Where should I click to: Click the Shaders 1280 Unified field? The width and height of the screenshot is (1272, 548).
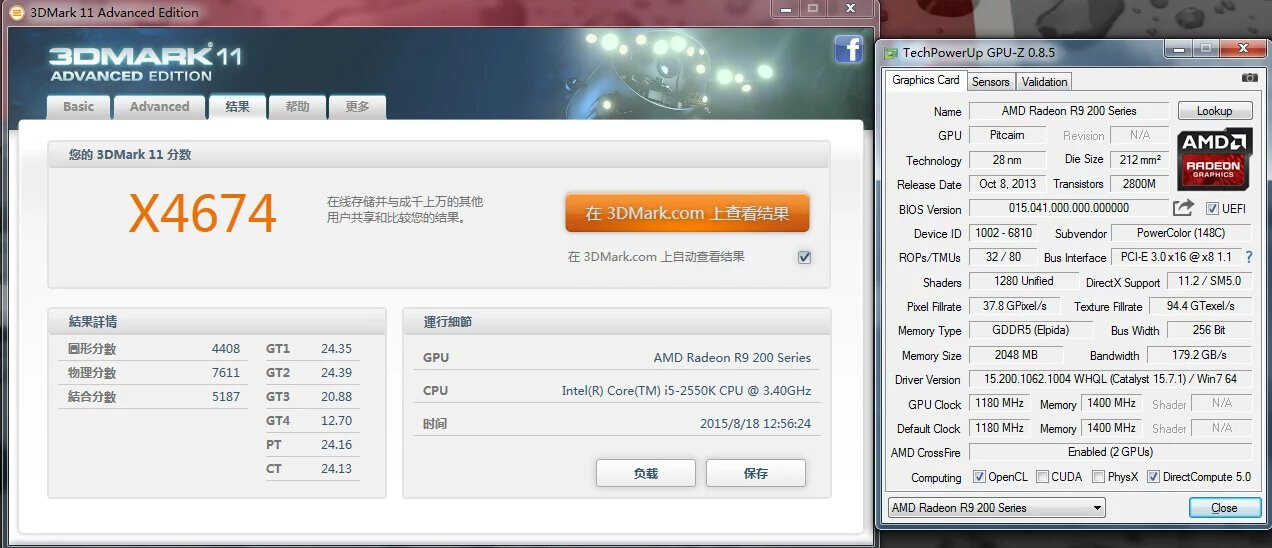[1023, 282]
